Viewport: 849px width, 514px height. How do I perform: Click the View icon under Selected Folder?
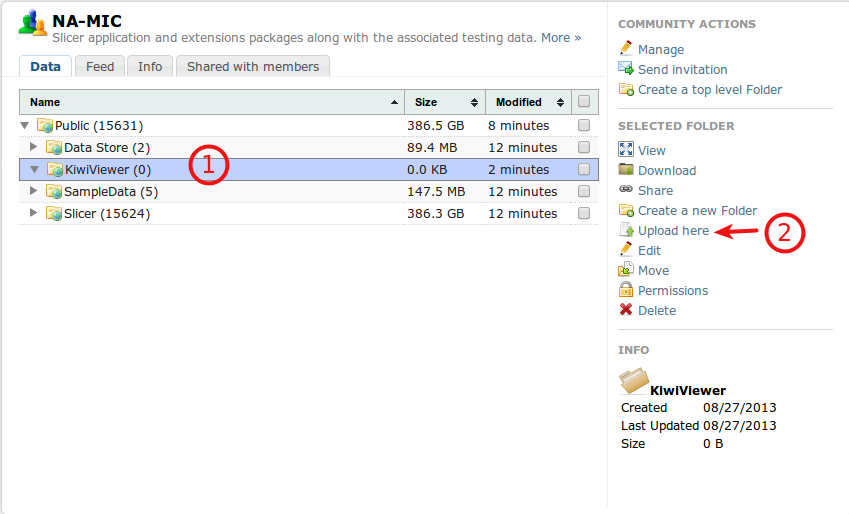pyautogui.click(x=626, y=150)
